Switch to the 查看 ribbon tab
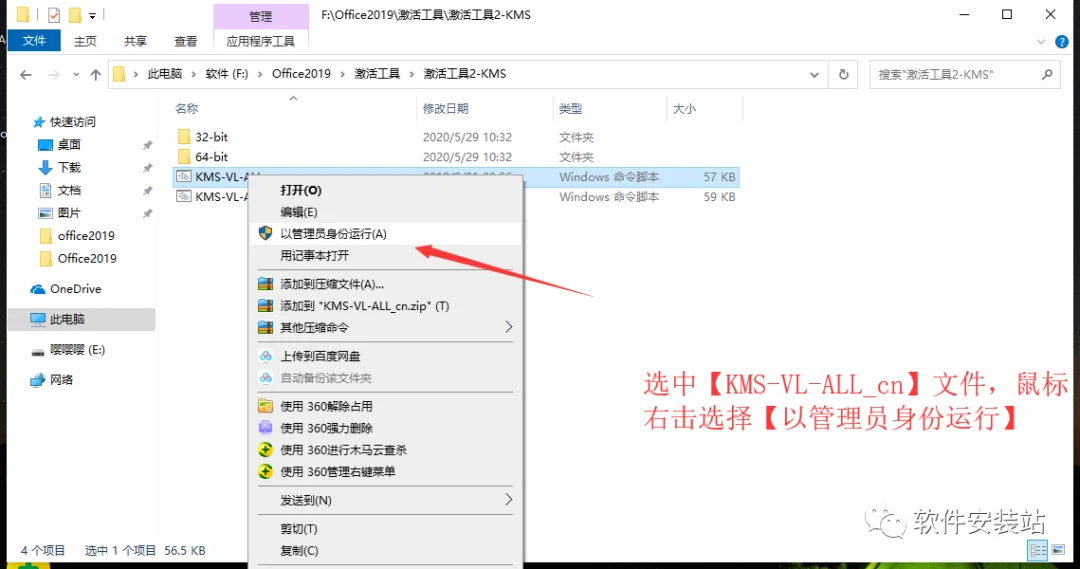The image size is (1080, 569). click(x=185, y=41)
